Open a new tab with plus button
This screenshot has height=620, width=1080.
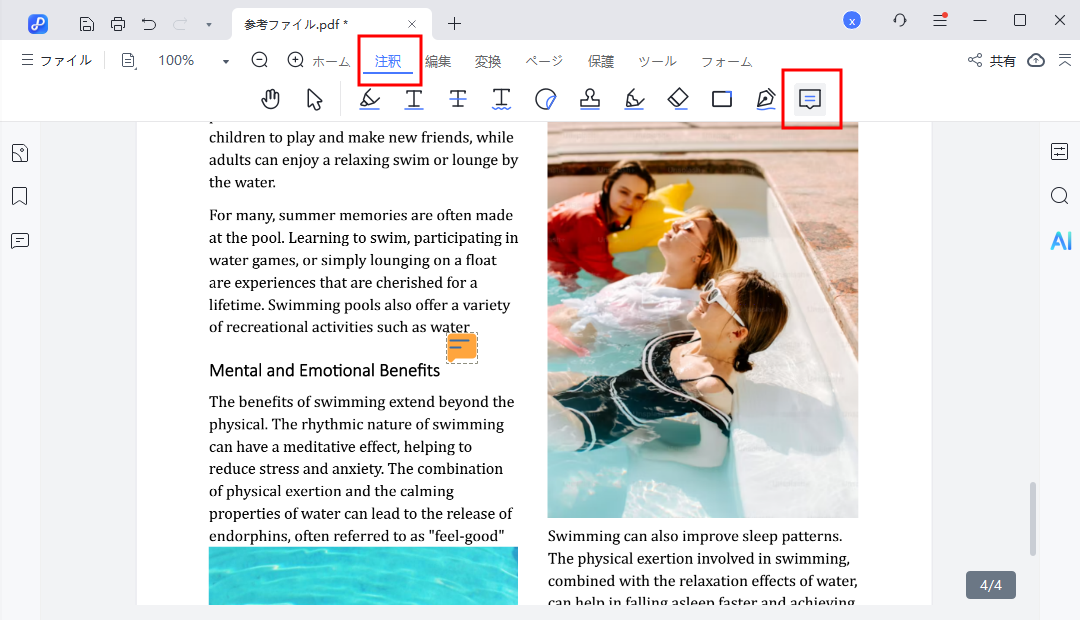(x=455, y=23)
